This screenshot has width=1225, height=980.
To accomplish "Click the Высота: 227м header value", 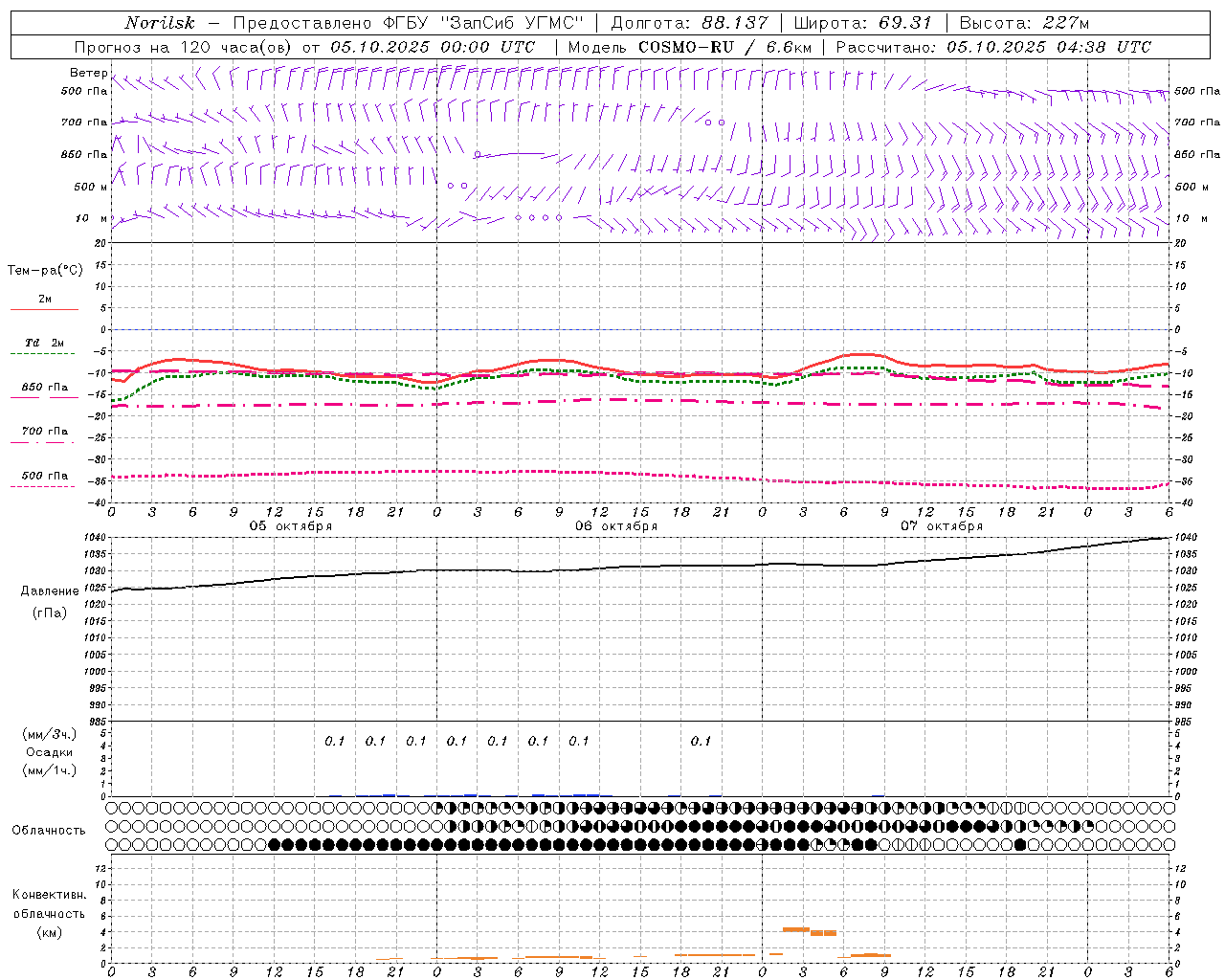I will coord(1024,23).
